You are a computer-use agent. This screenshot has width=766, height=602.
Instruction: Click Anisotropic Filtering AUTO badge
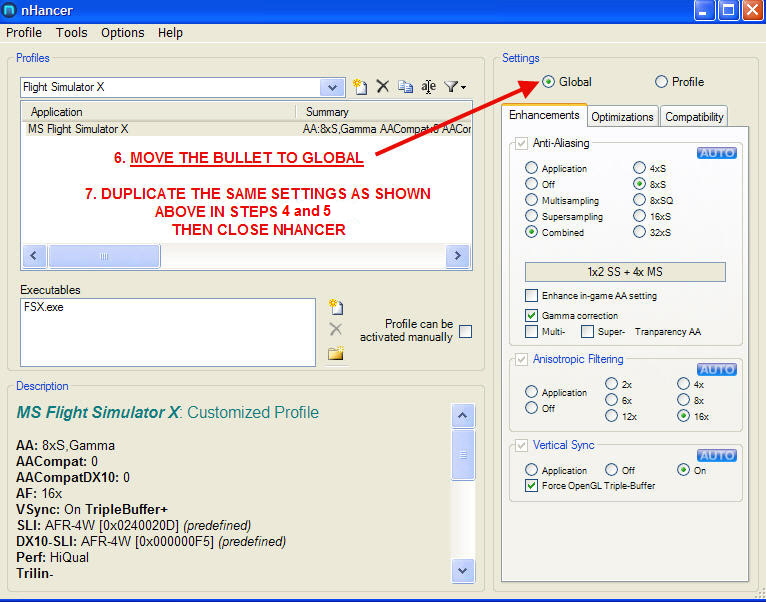click(716, 369)
